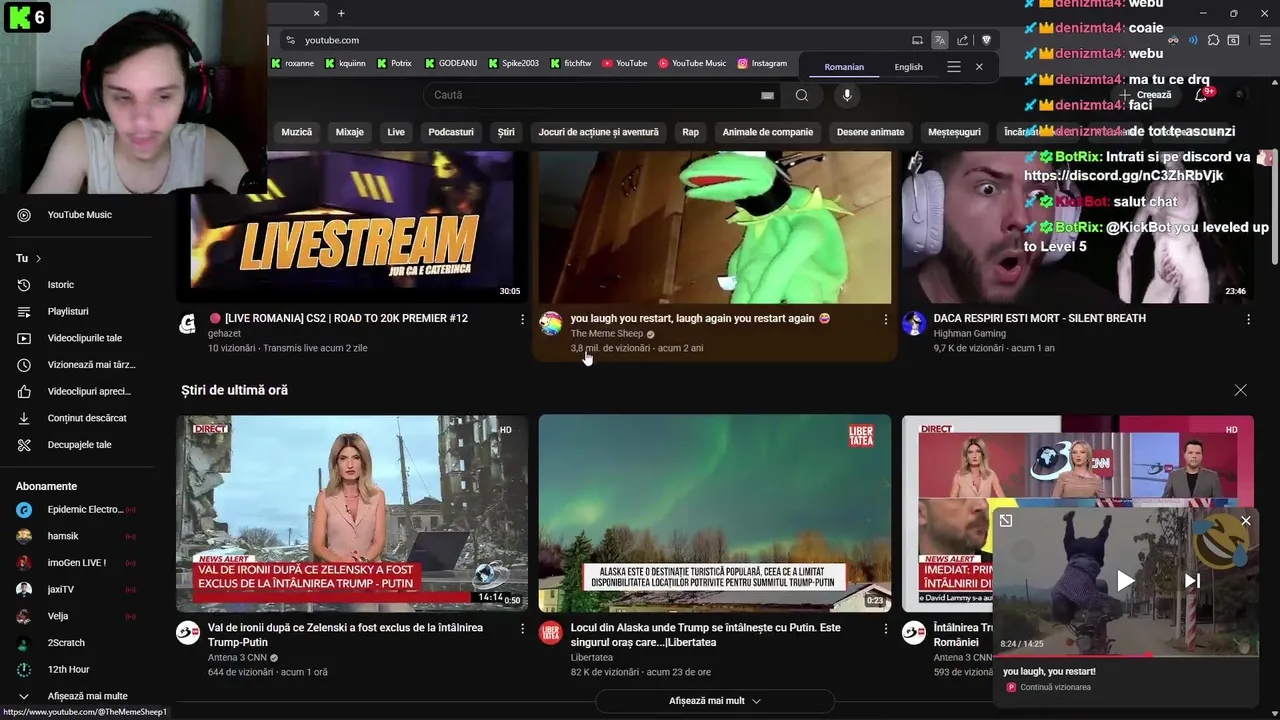Filter by Rap chip

[x=691, y=132]
